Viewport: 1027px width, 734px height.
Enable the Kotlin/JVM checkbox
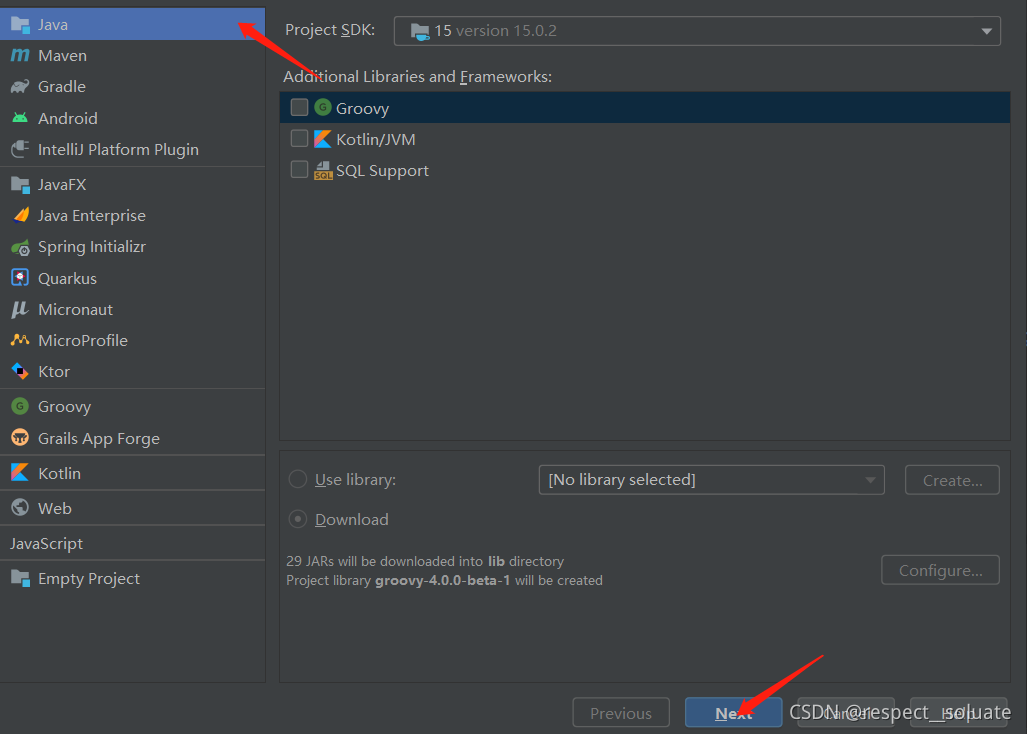tap(299, 139)
